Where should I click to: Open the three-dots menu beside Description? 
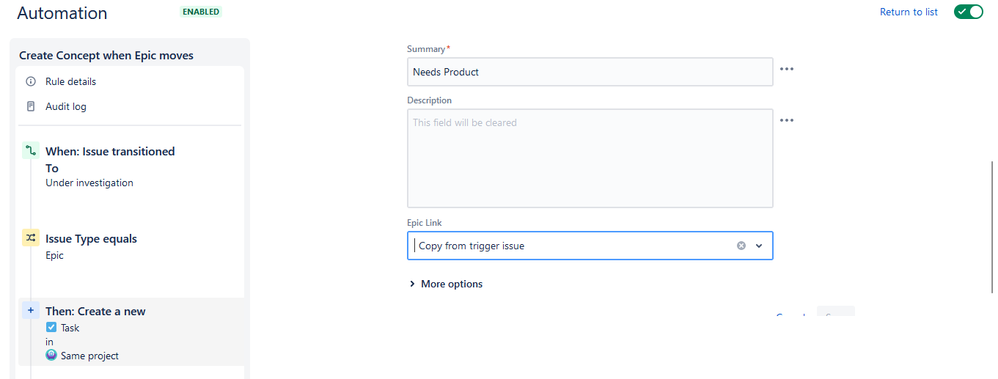tap(787, 120)
